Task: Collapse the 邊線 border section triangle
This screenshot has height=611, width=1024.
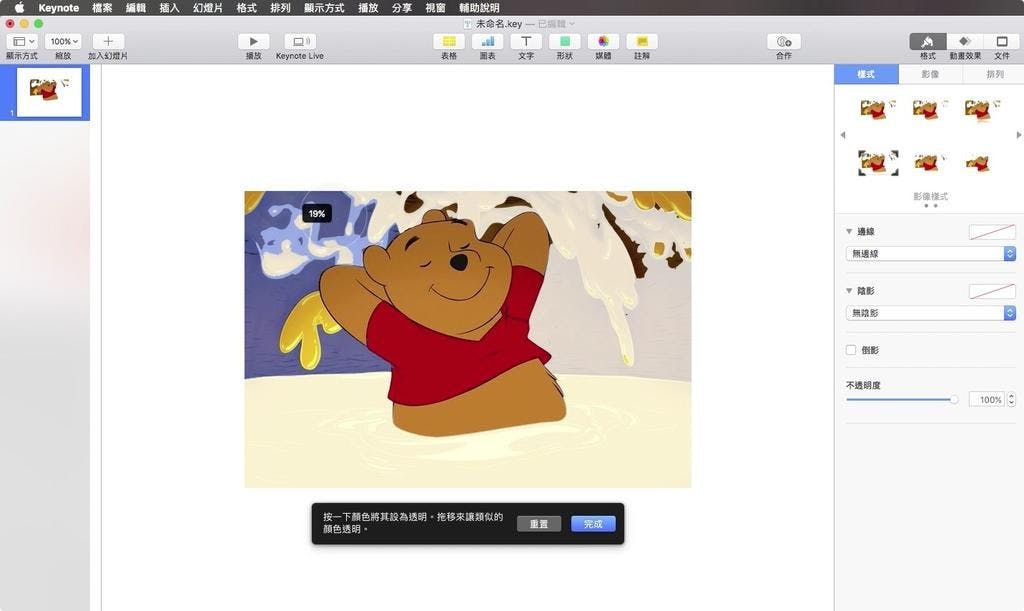Action: 849,231
